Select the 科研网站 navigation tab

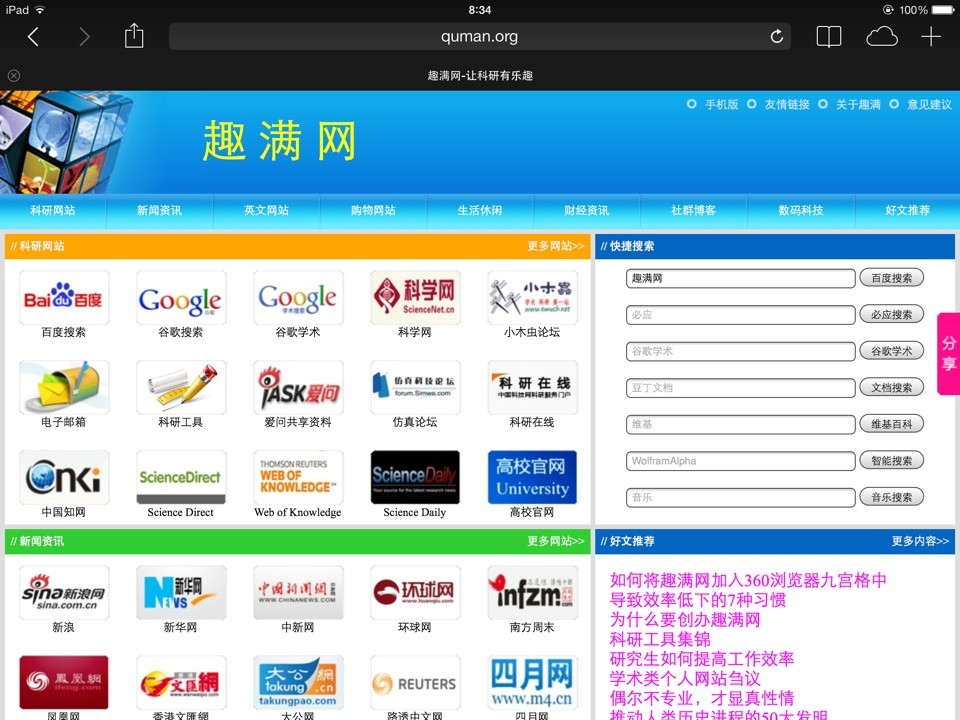53,211
